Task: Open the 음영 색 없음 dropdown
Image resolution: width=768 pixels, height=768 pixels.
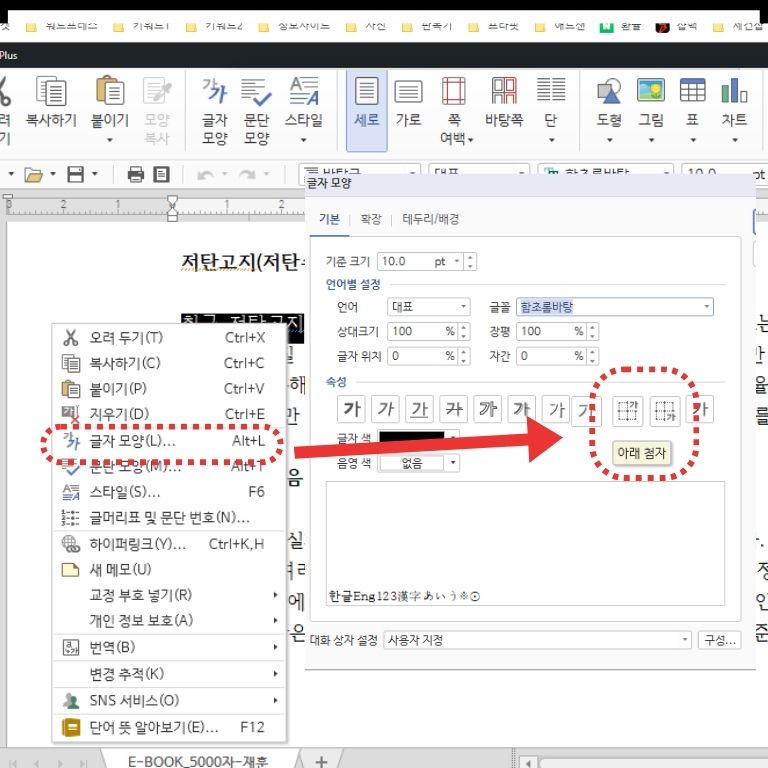Action: pos(453,462)
